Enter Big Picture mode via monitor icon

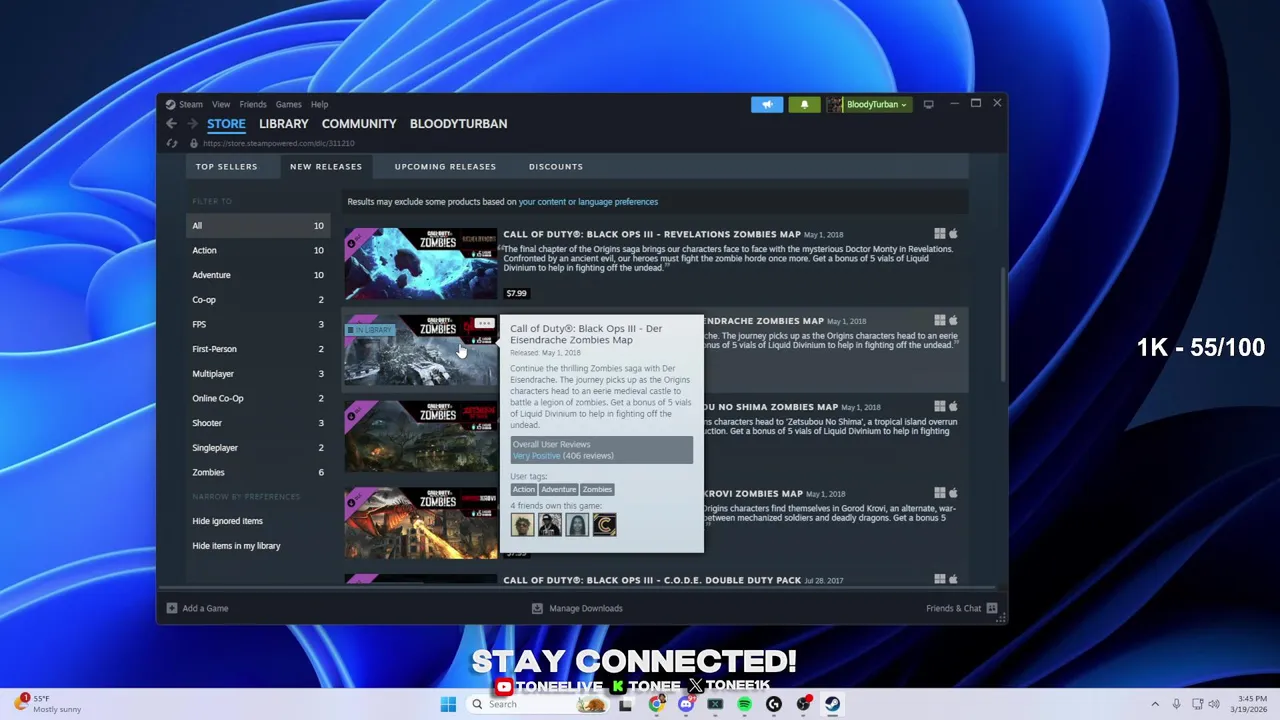point(929,104)
